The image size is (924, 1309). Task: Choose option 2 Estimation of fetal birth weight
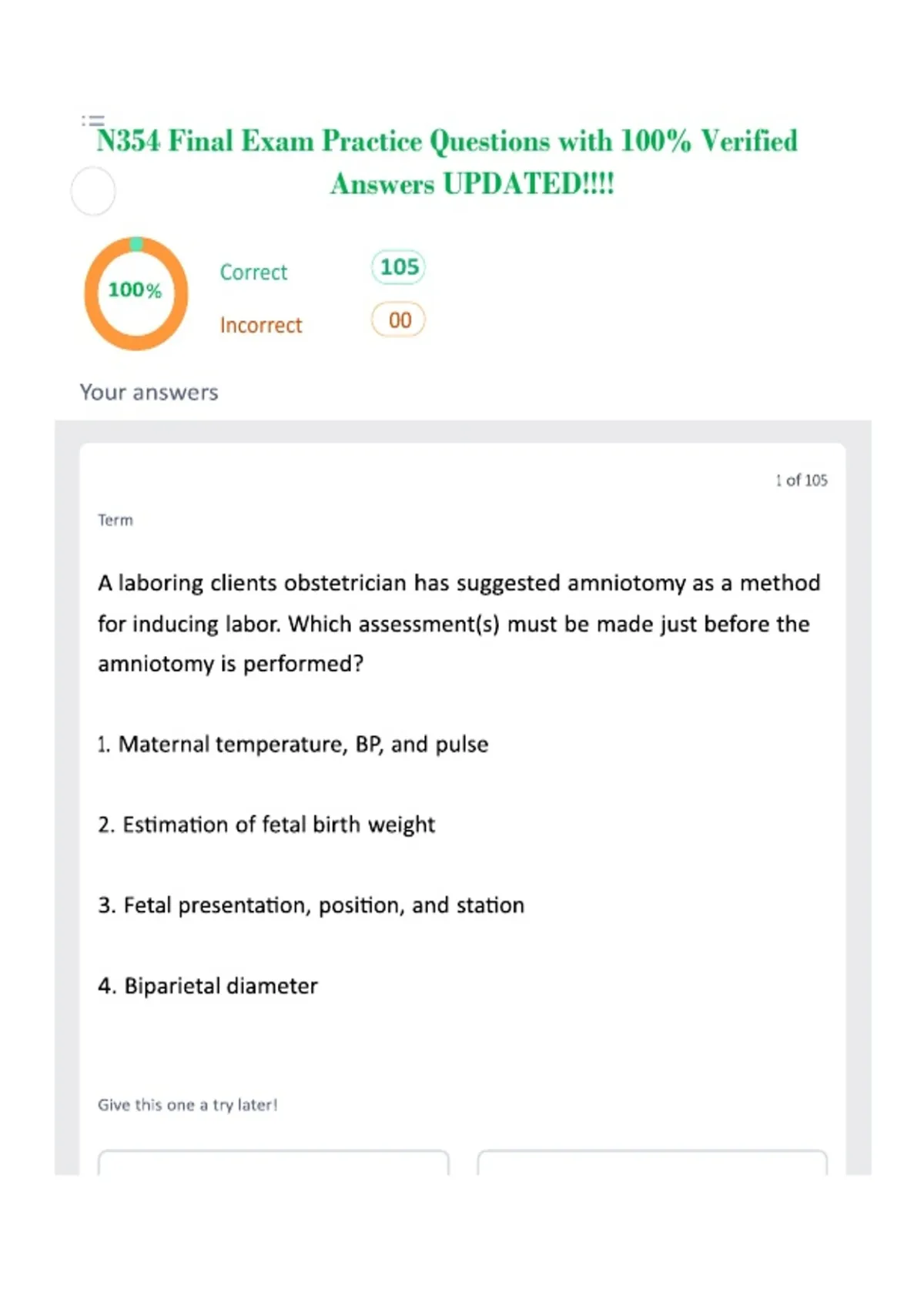click(266, 825)
